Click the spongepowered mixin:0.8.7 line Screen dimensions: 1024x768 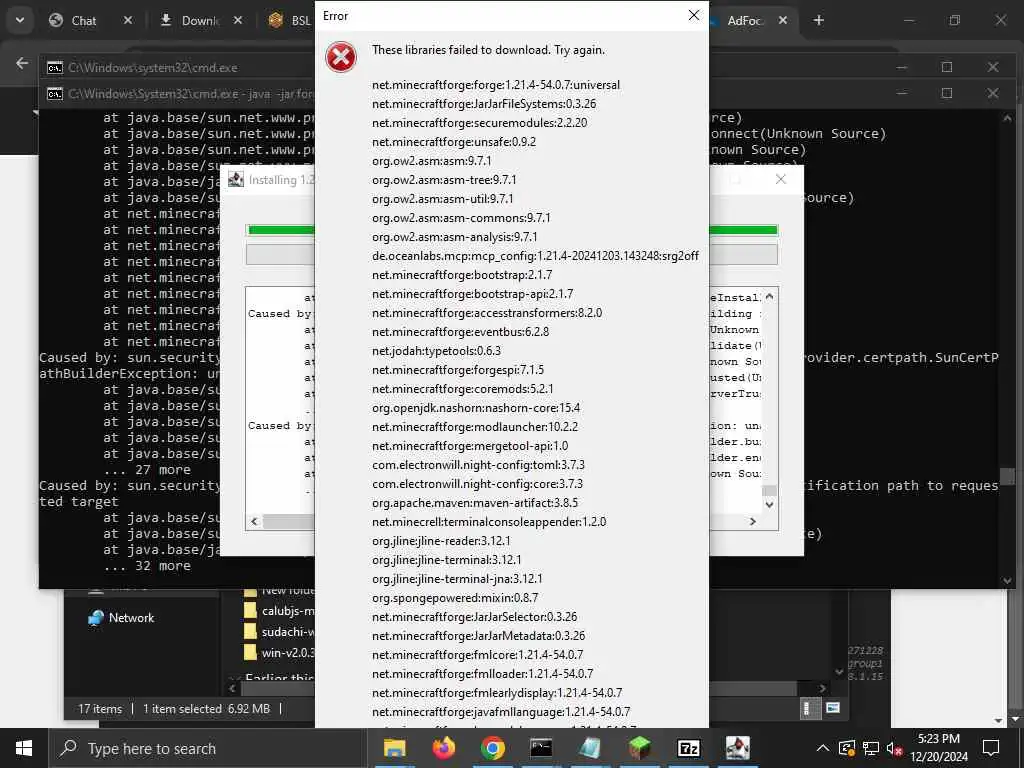(455, 598)
